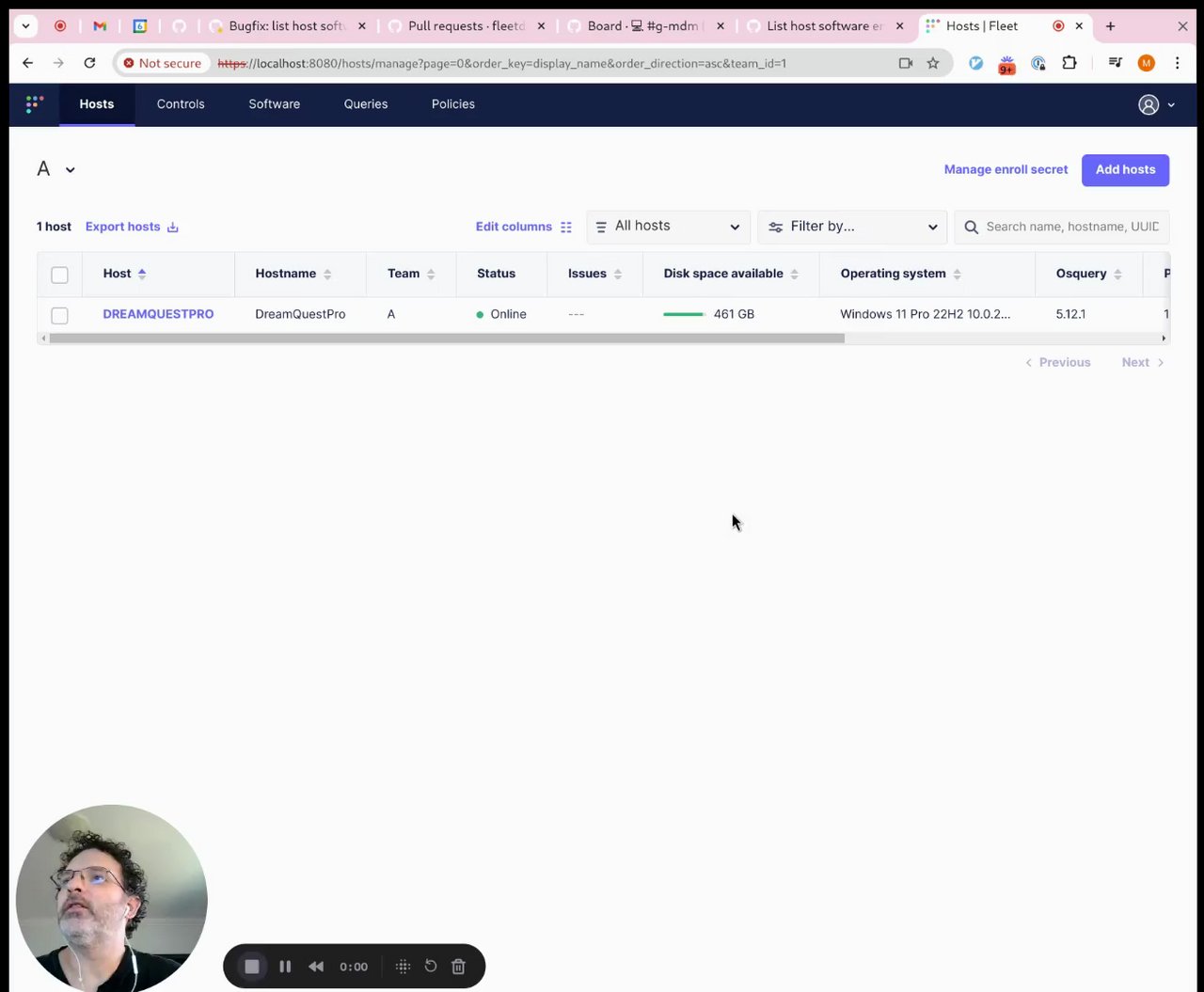Screen dimensions: 1204x992
Task: Go to the Controls nav tab
Action: 181,104
